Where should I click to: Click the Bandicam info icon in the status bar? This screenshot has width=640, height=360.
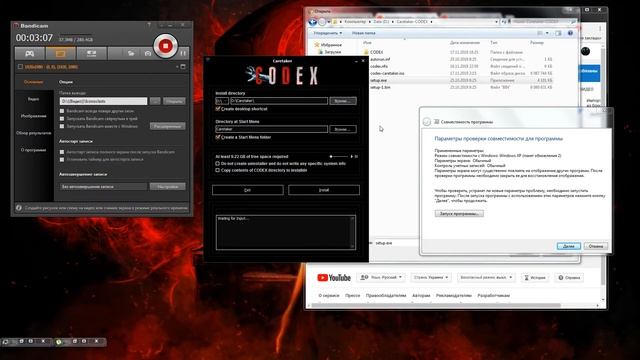pyautogui.click(x=19, y=208)
